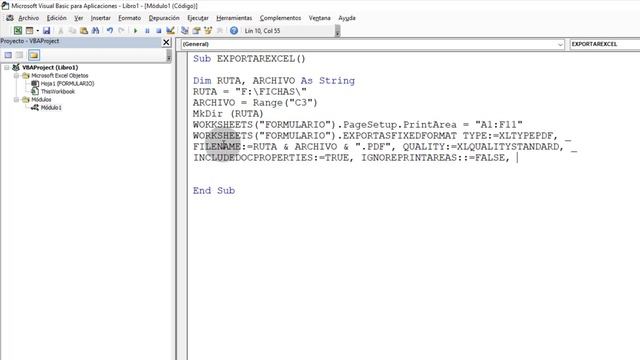Click the Paste clipboard icon
This screenshot has height=360, width=640.
point(84,31)
